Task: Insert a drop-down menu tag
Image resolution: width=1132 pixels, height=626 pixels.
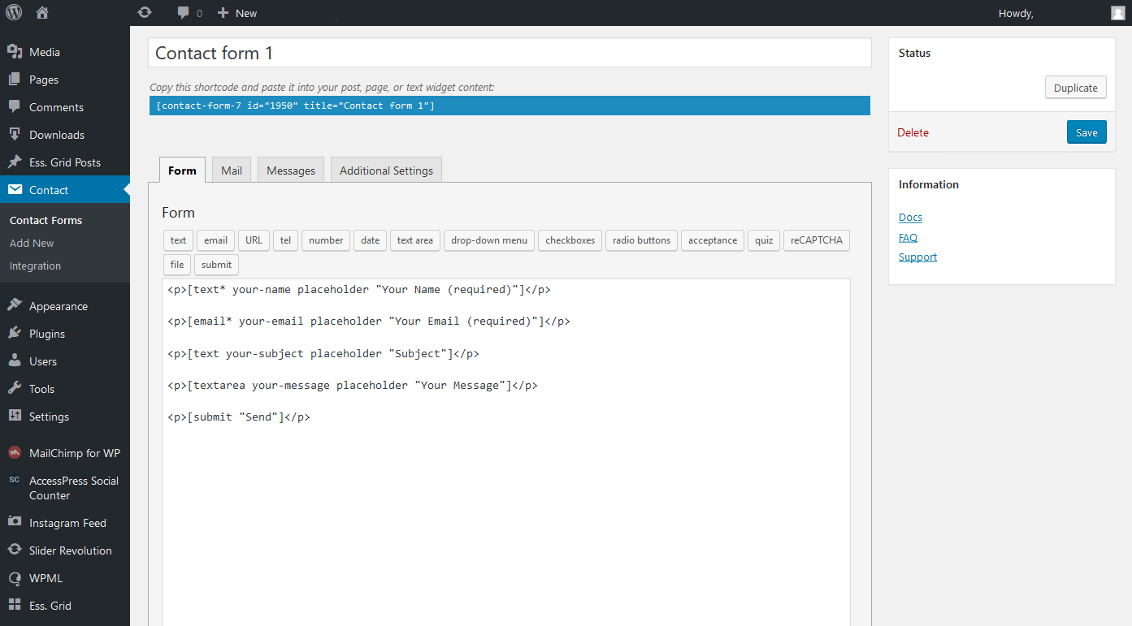Action: (x=489, y=240)
